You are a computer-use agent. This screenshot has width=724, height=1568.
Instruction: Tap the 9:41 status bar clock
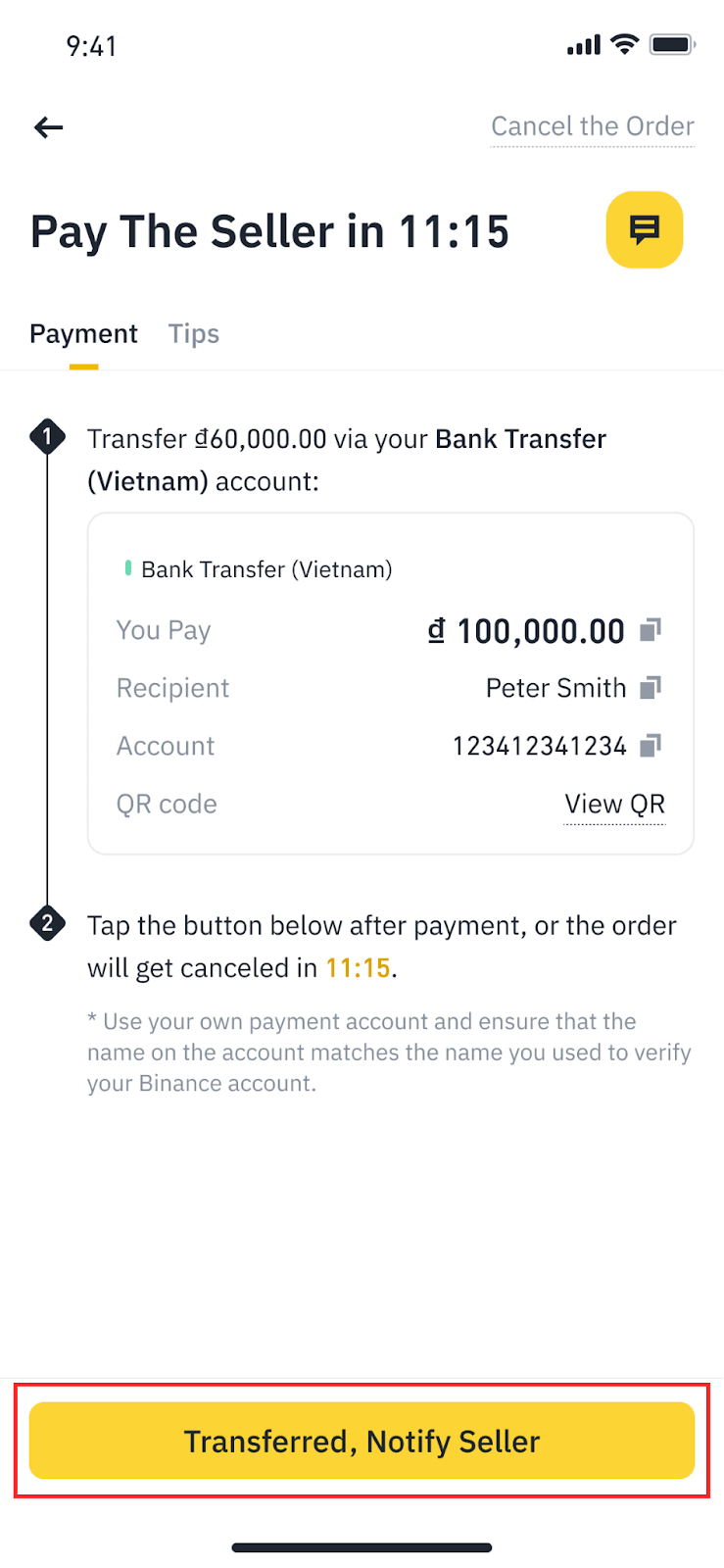91,46
